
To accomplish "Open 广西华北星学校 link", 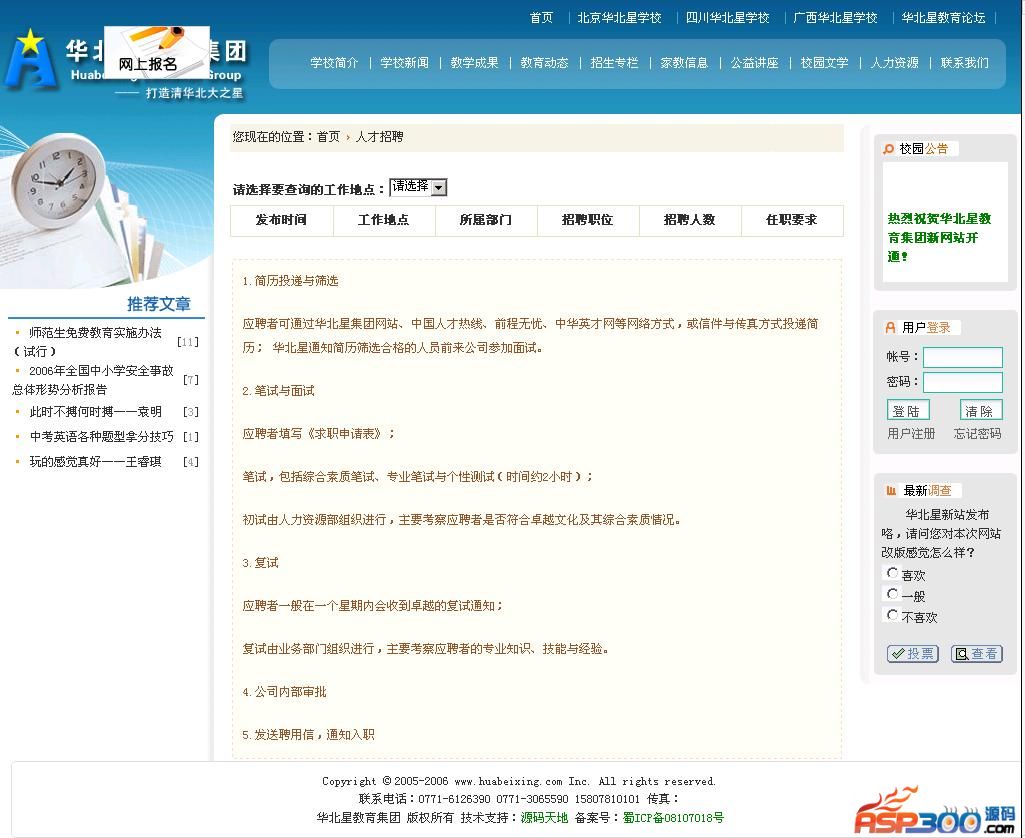I will coord(835,18).
